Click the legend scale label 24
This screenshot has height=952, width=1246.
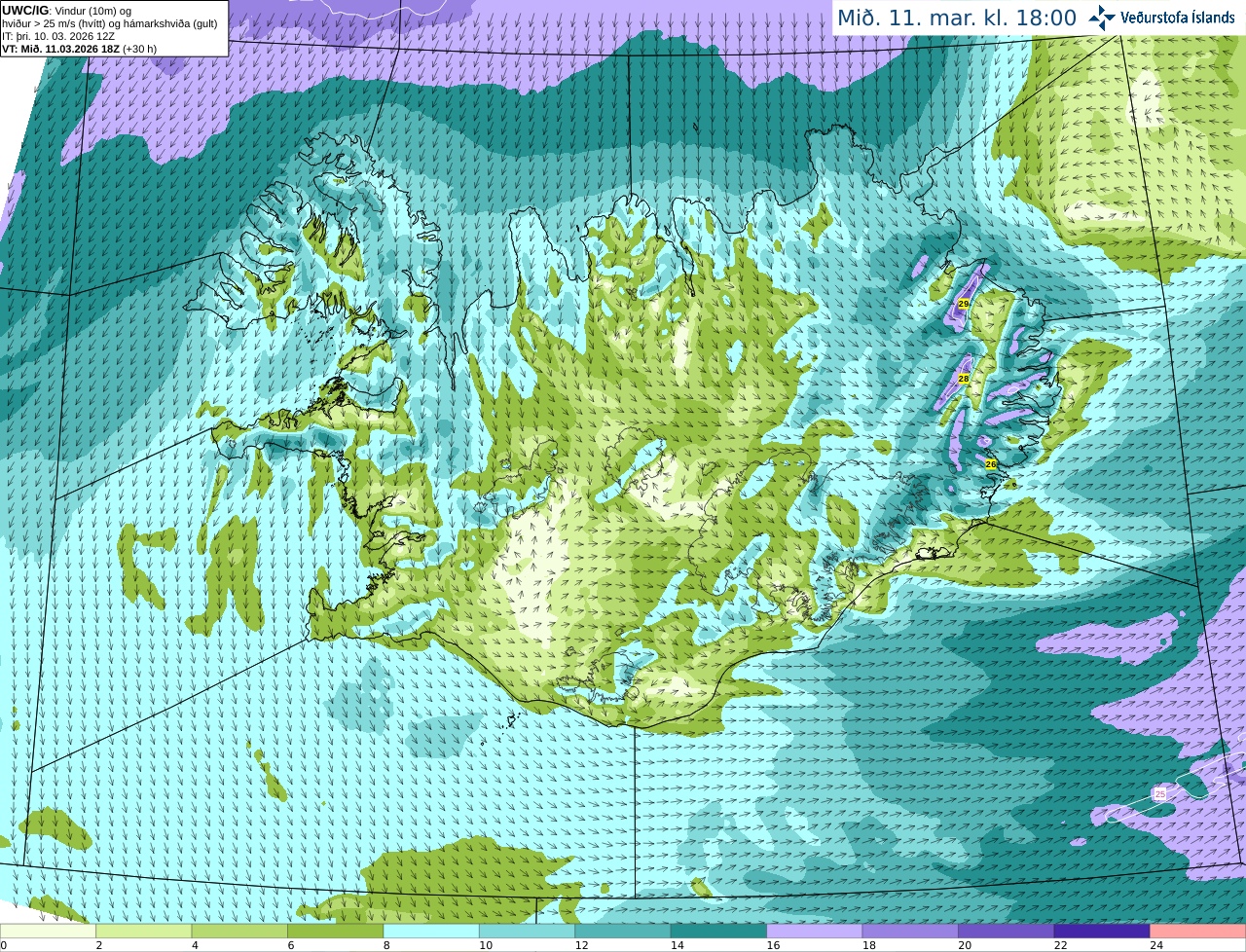click(1157, 945)
